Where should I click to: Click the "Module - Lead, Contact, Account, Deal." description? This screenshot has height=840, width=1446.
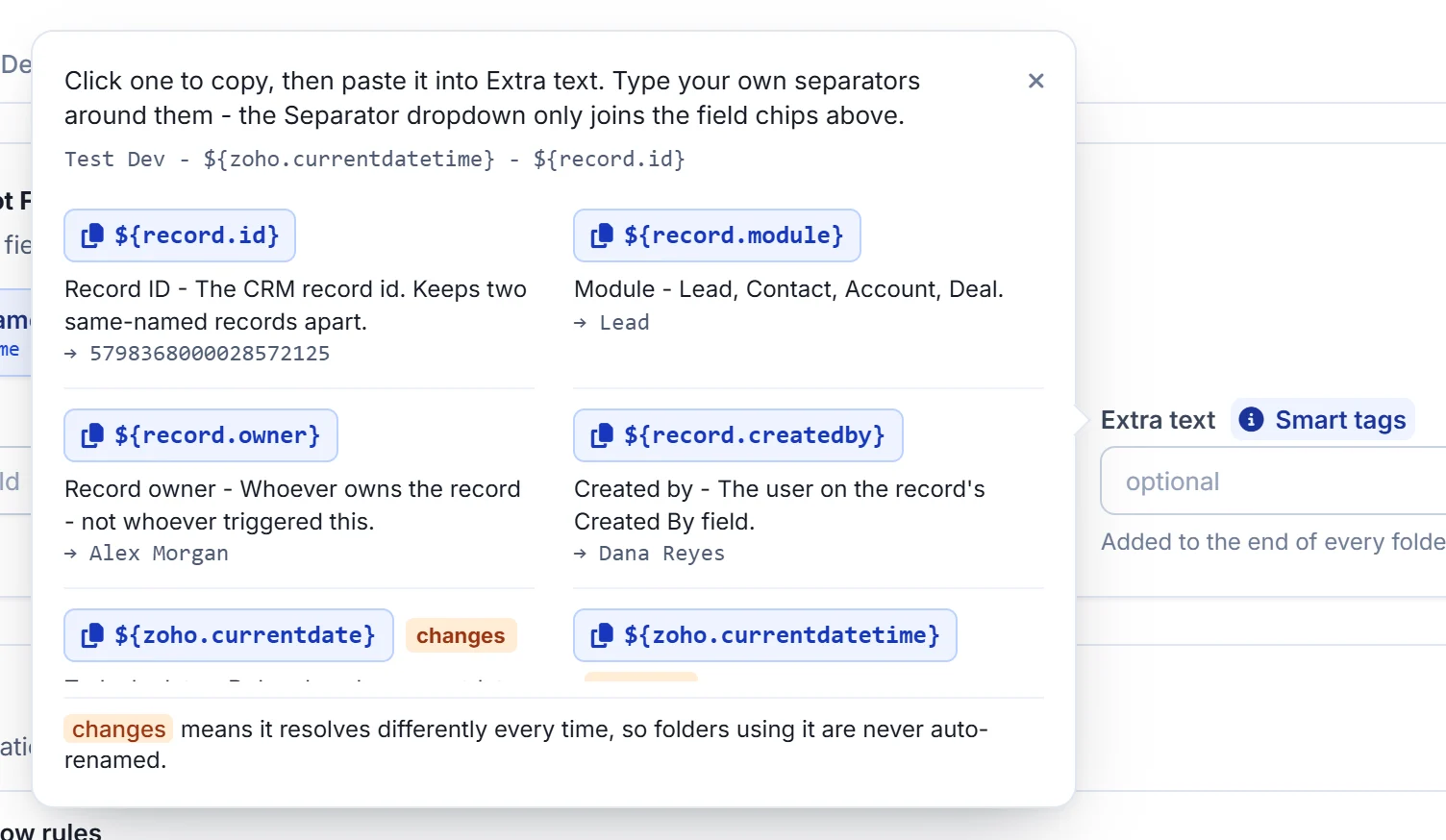(788, 289)
